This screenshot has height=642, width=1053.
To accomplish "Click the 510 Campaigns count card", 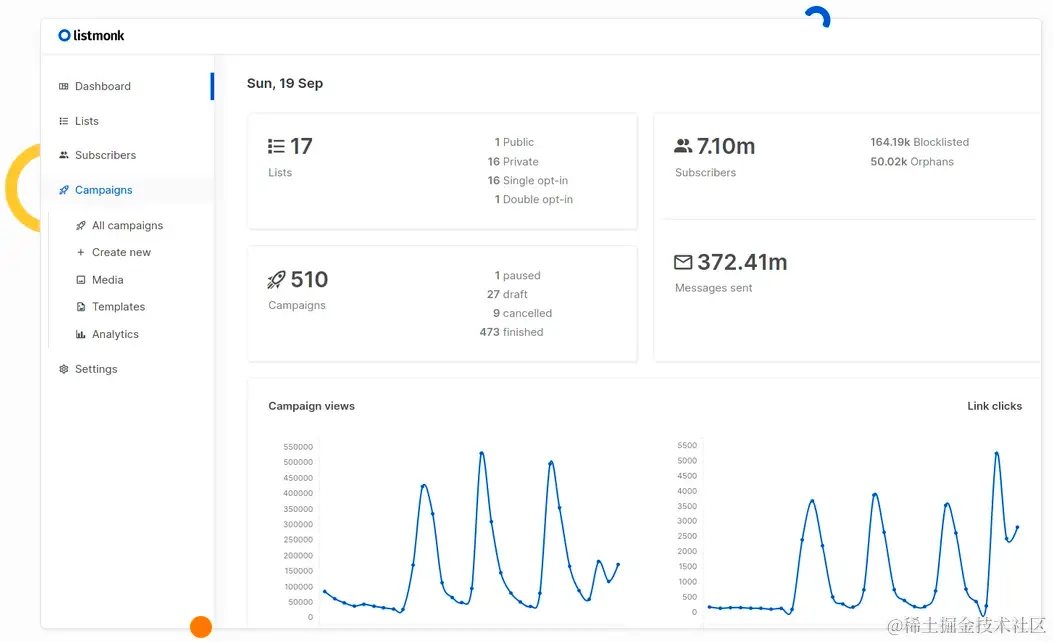I will [x=442, y=304].
